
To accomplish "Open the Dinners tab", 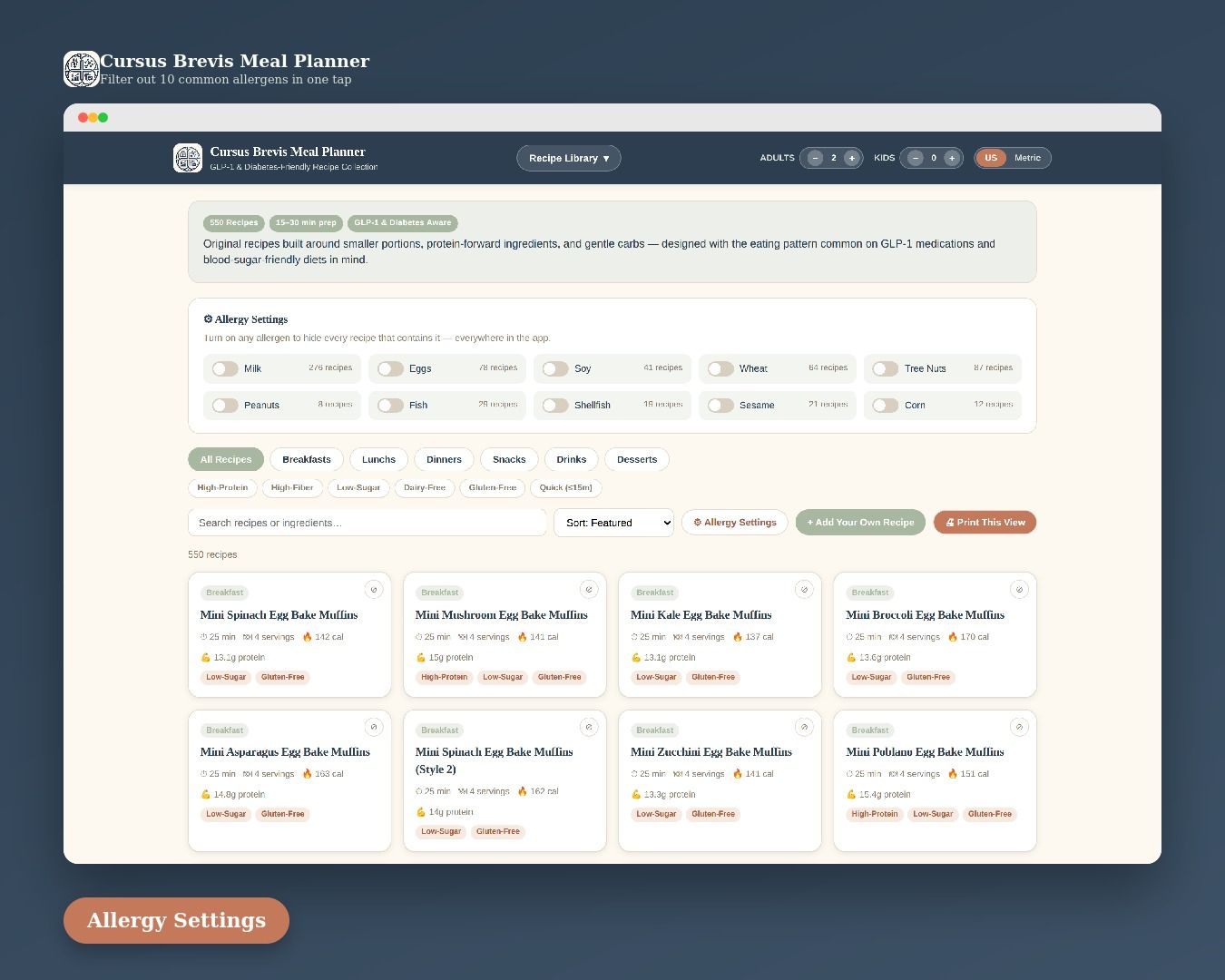I will click(444, 459).
